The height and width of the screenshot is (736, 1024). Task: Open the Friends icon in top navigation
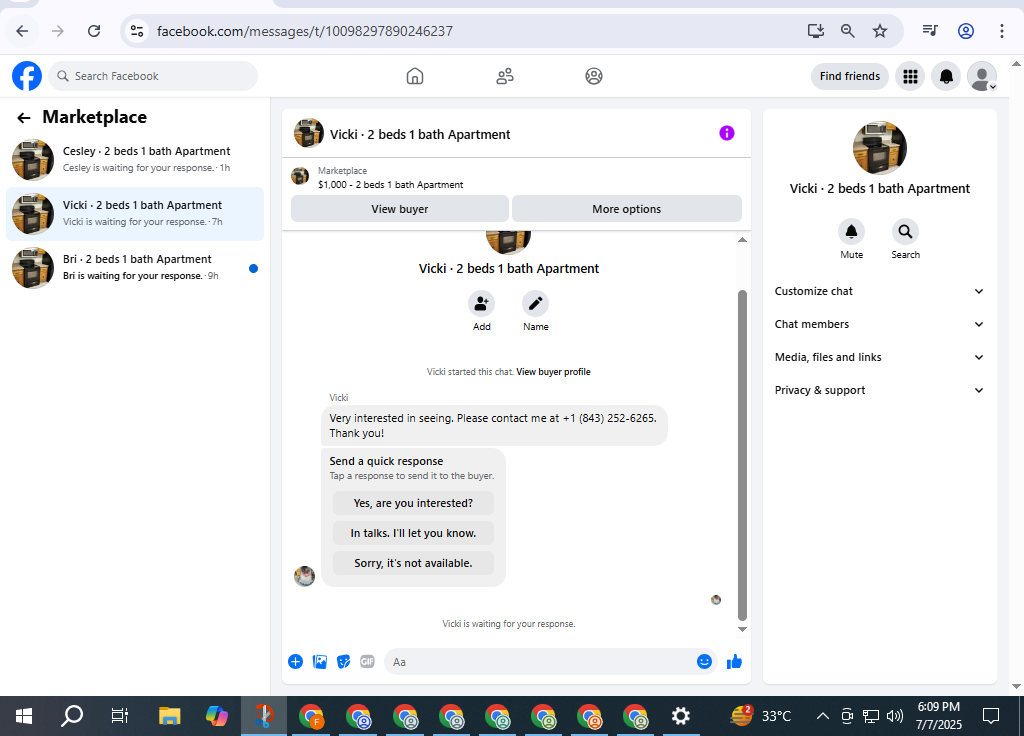click(505, 76)
